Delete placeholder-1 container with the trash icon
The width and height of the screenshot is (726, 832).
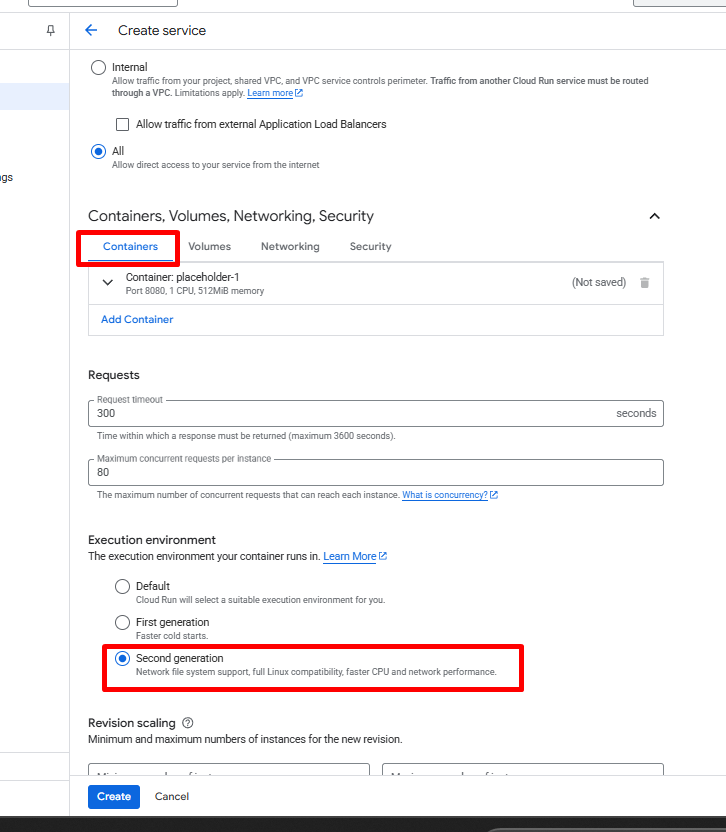coord(645,283)
